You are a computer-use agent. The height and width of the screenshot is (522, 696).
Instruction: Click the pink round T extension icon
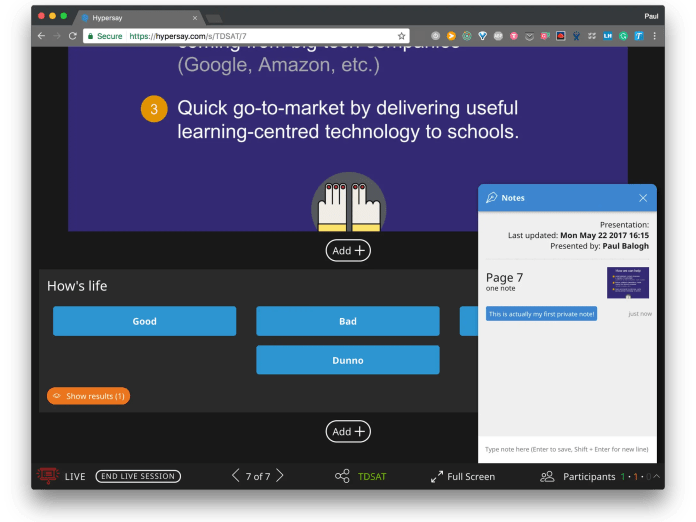point(514,36)
